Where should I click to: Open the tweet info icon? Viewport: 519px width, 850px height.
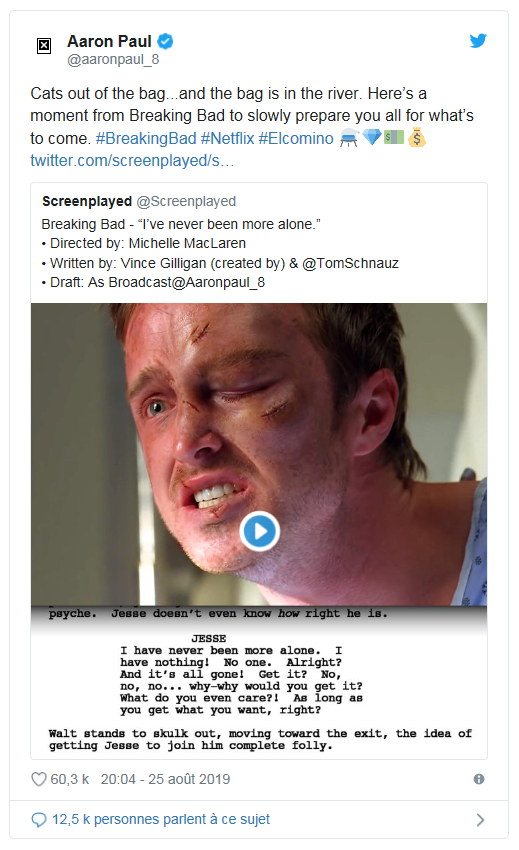[479, 779]
